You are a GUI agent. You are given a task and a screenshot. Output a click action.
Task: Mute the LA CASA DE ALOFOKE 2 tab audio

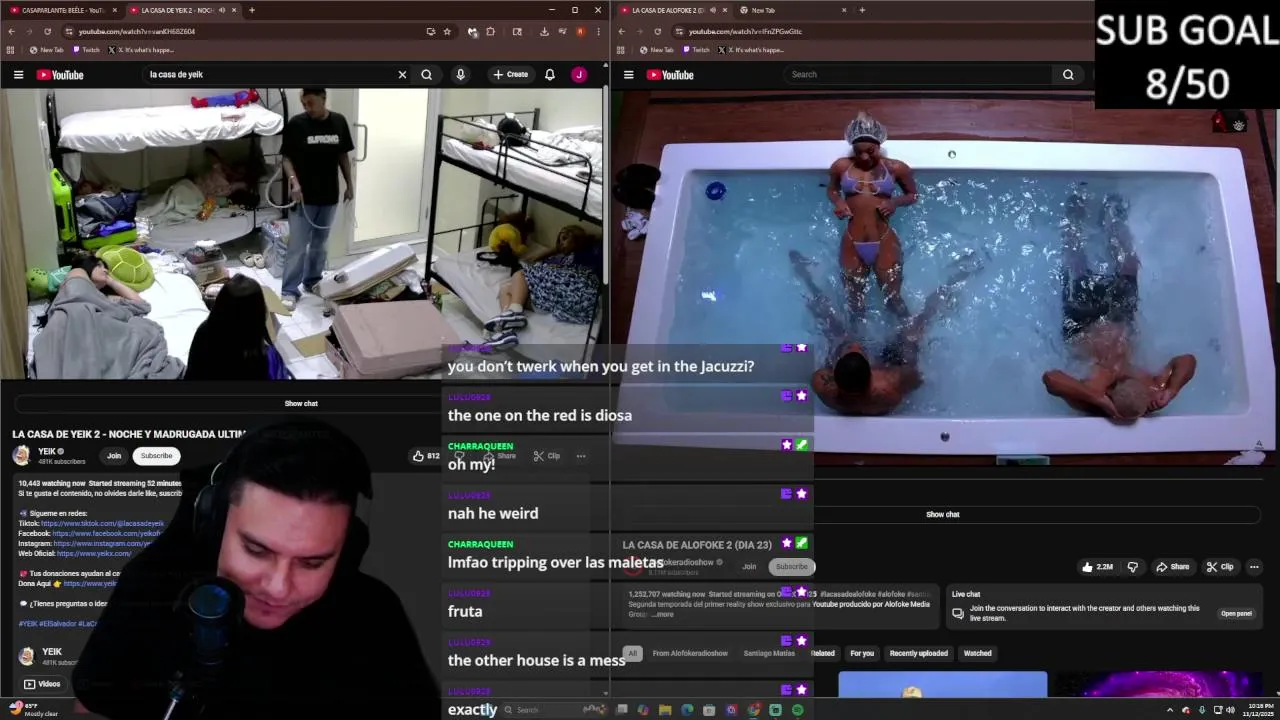[711, 10]
